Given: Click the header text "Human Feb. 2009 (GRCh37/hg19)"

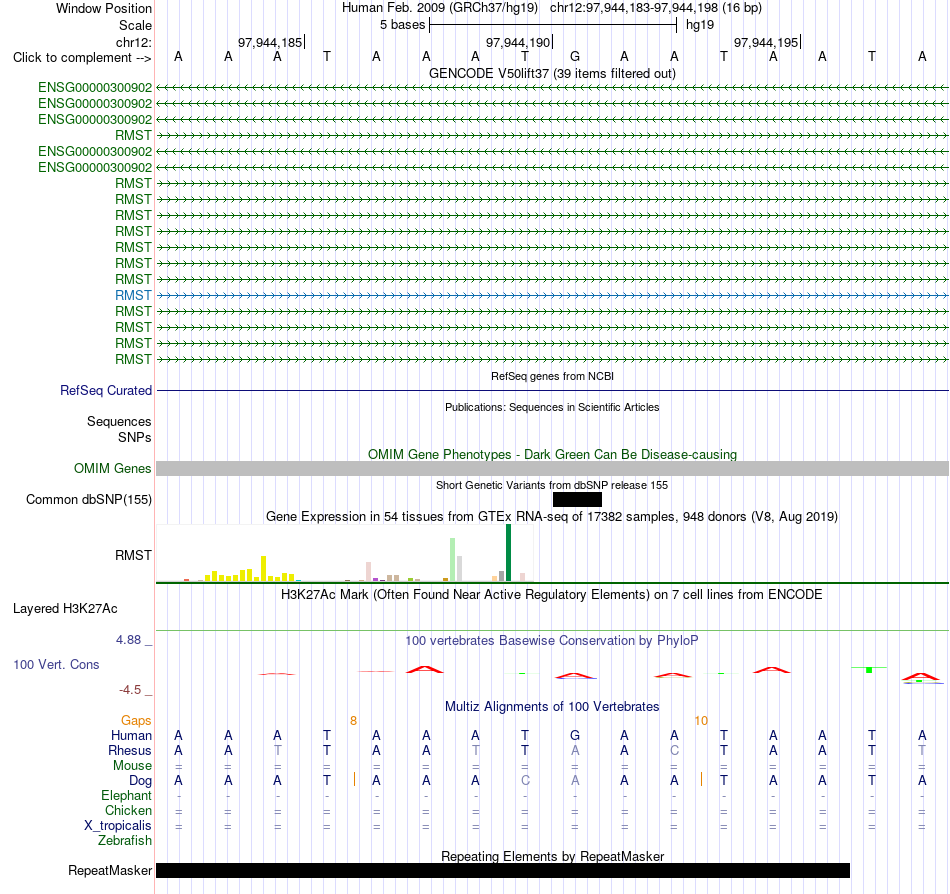Looking at the screenshot, I should point(440,8).
